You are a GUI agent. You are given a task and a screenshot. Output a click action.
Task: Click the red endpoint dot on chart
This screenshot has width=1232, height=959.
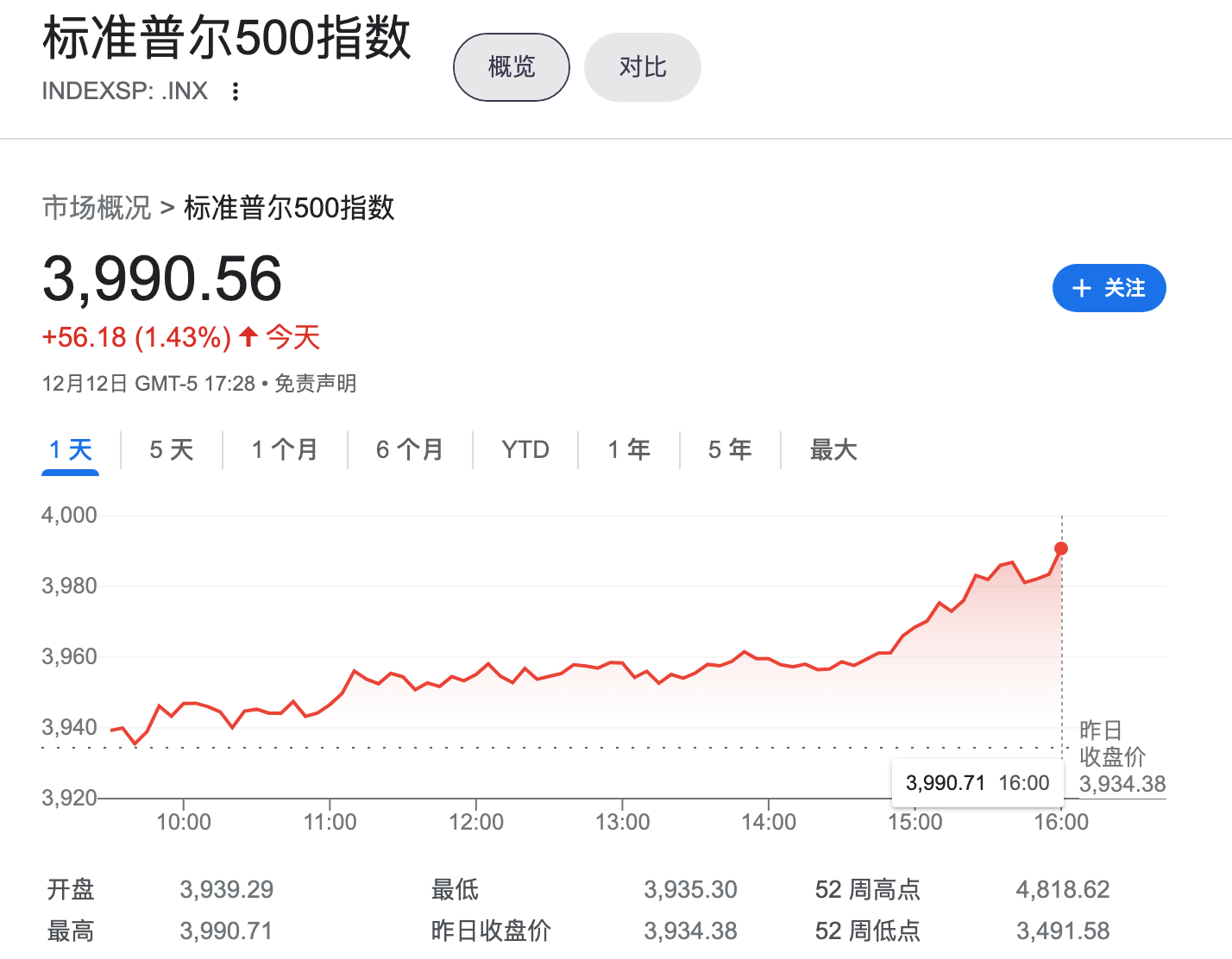1061,548
